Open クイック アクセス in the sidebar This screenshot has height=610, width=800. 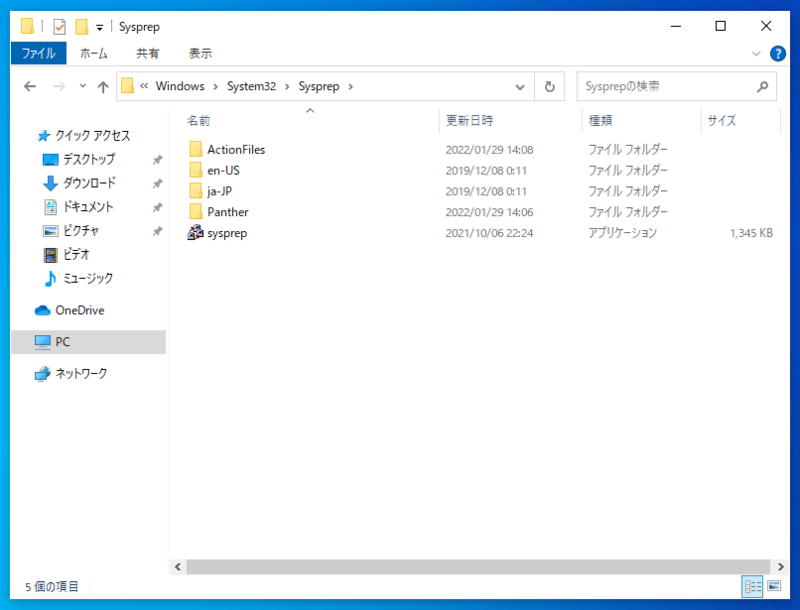pos(92,136)
